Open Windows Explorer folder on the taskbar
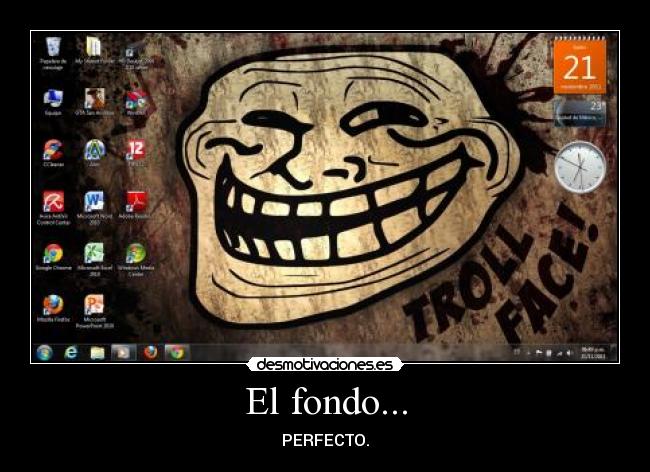The image size is (650, 472). click(x=97, y=353)
